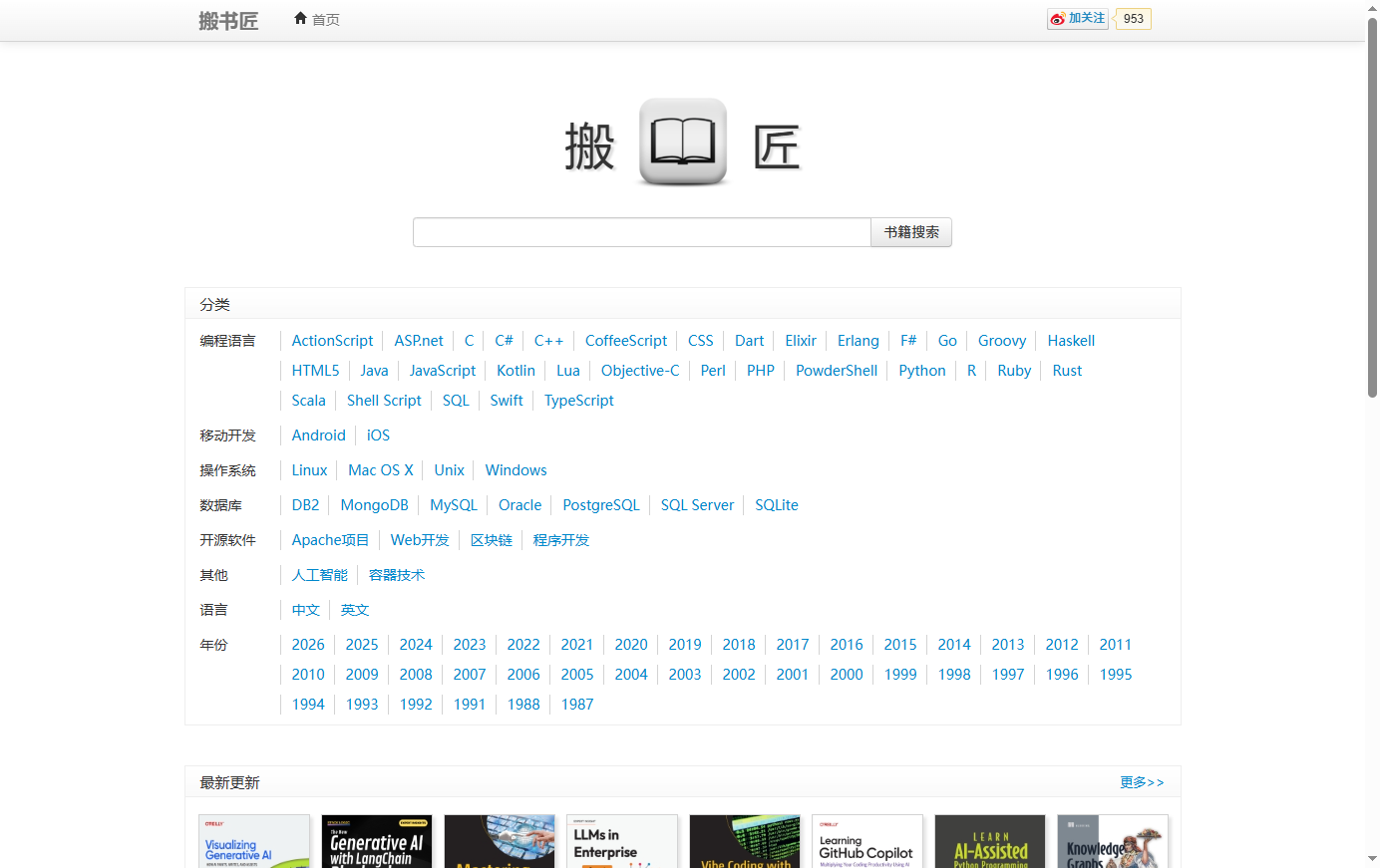
Task: Filter books by year 1987
Action: (x=577, y=705)
